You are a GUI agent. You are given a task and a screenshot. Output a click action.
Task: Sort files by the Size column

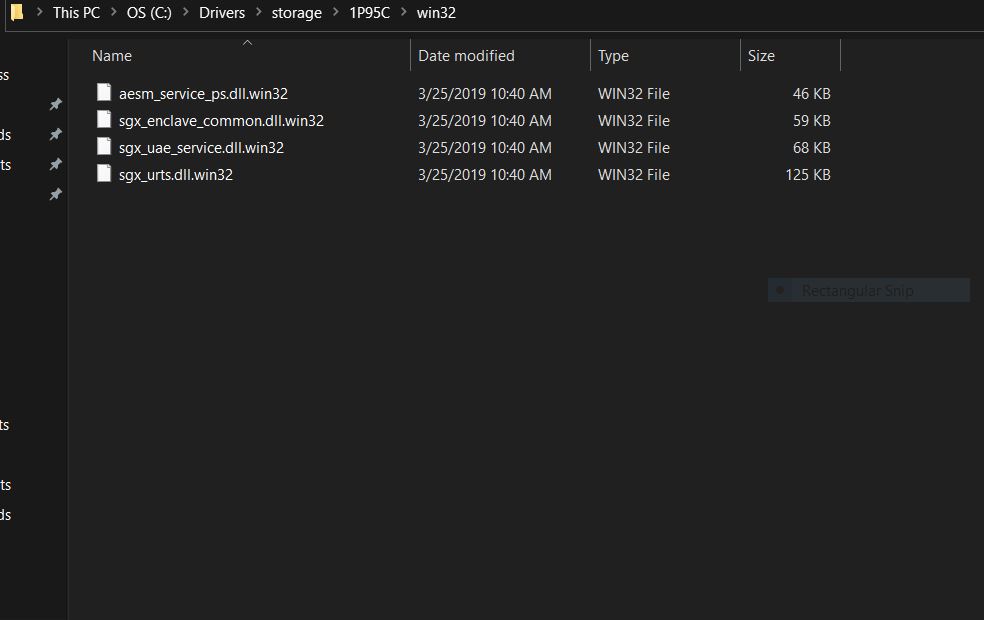point(761,55)
